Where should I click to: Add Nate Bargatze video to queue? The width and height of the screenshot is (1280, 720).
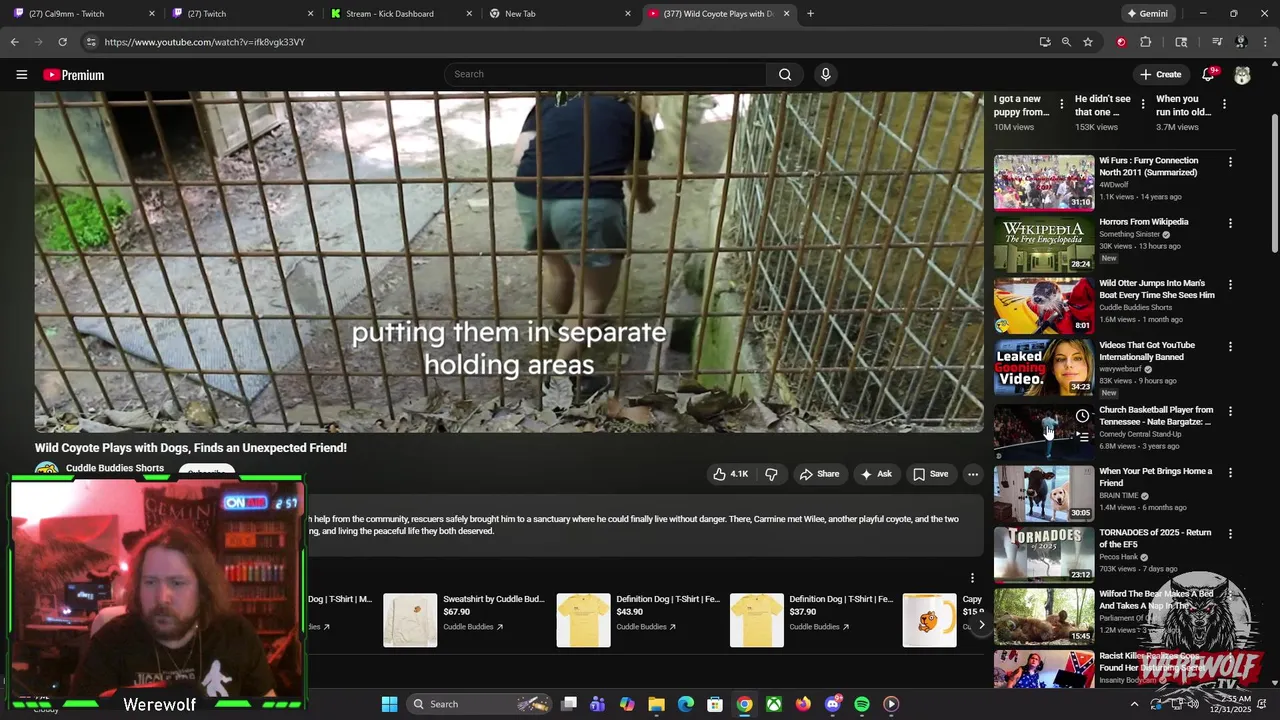coord(1082,437)
